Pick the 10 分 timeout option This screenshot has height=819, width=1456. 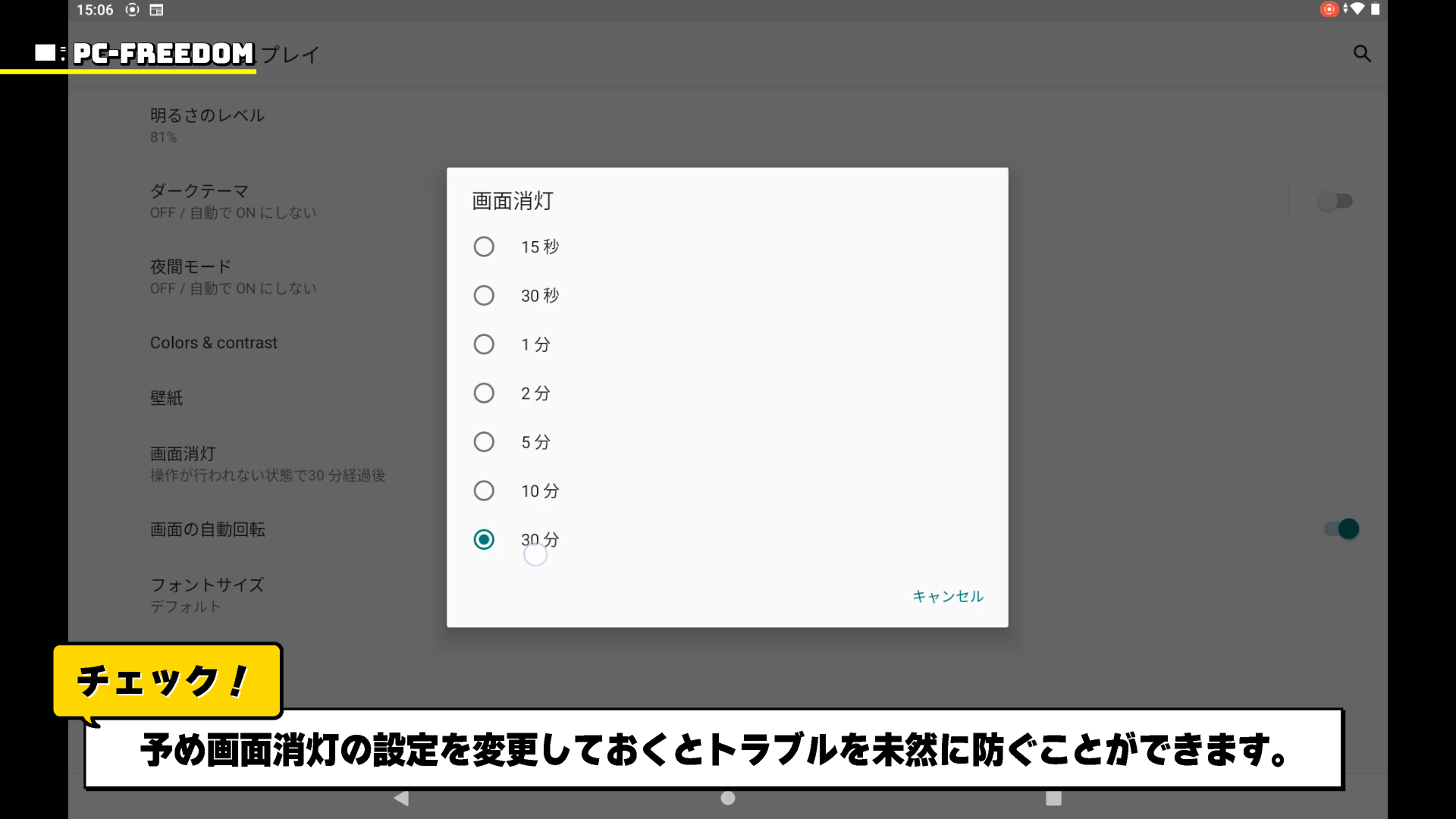(484, 491)
